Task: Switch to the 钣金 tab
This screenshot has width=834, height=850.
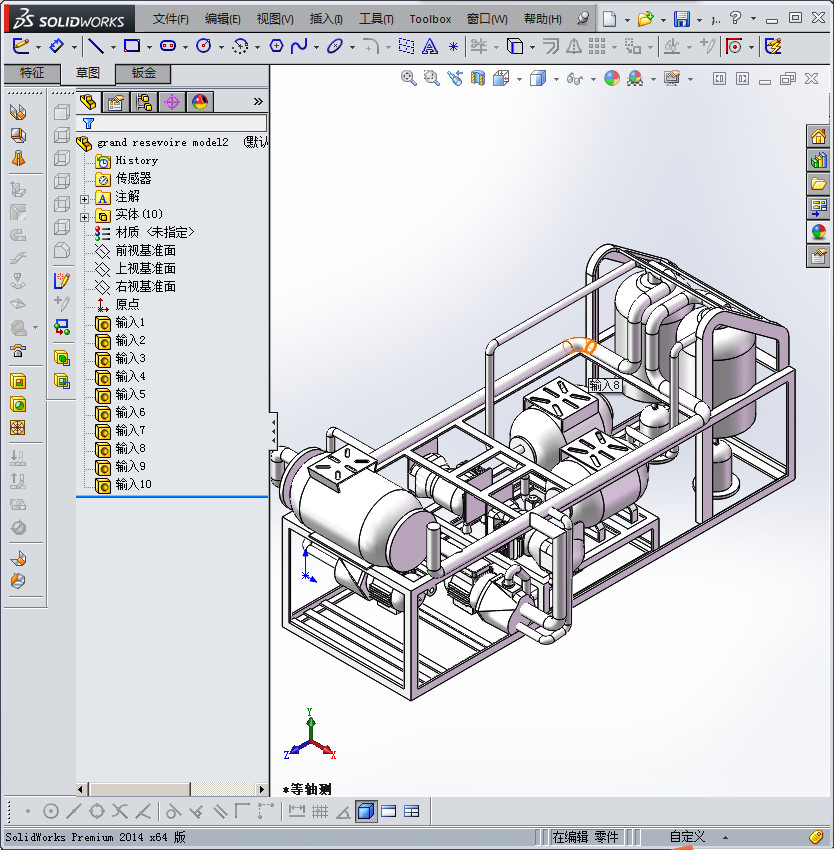Action: point(143,73)
